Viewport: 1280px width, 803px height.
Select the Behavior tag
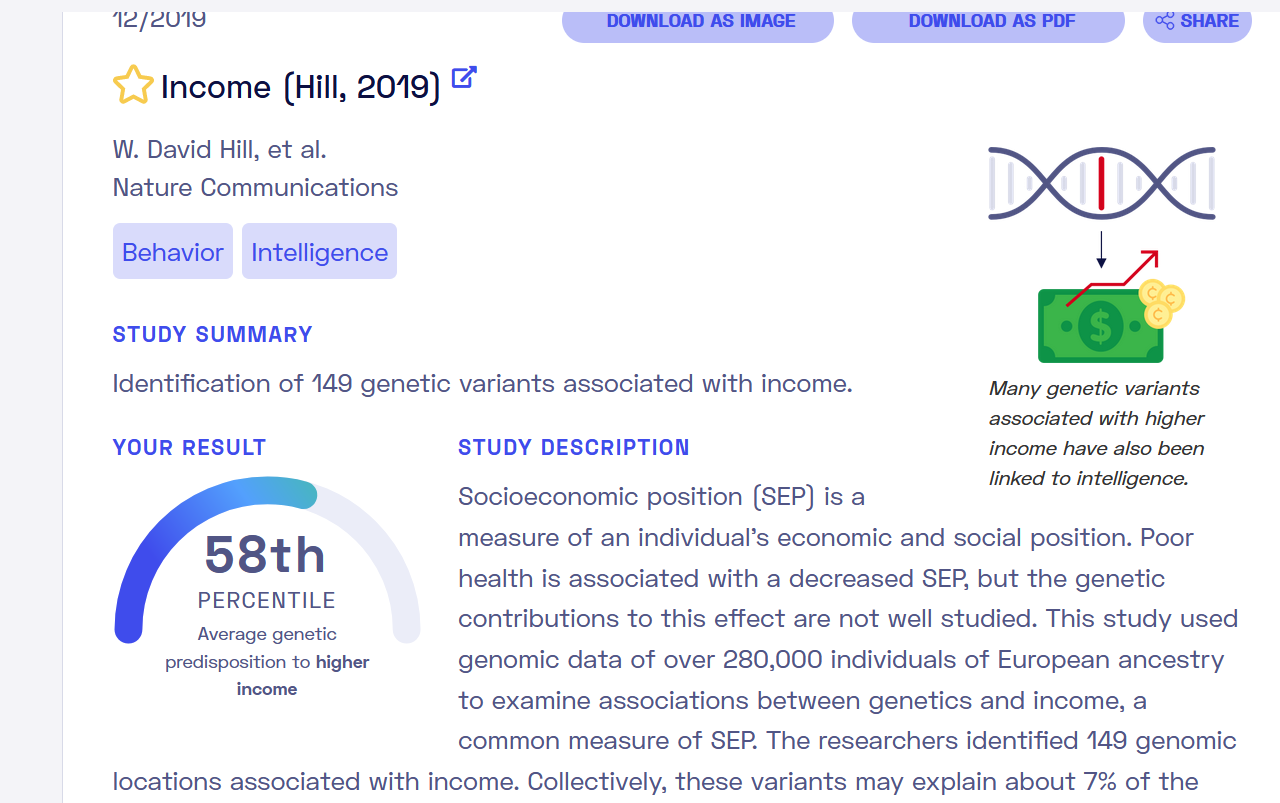(x=173, y=251)
